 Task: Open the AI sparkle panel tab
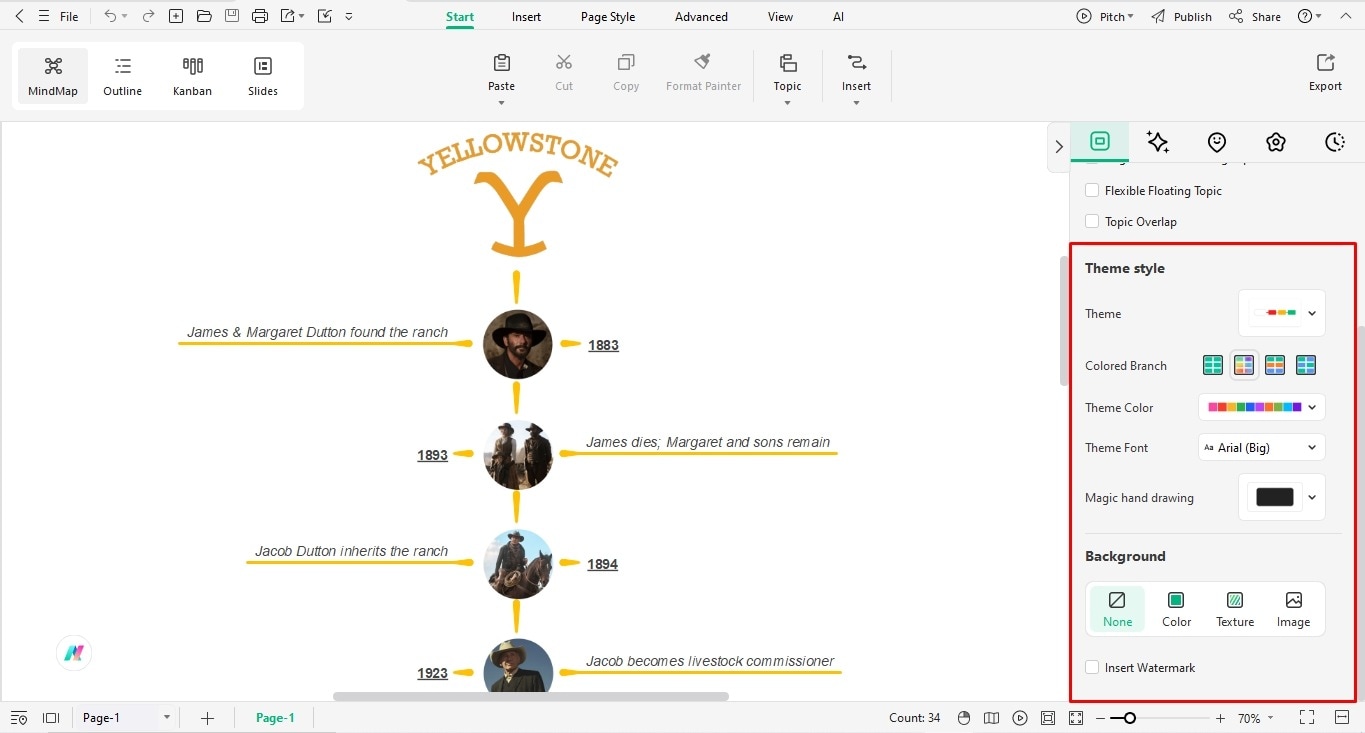(1158, 142)
